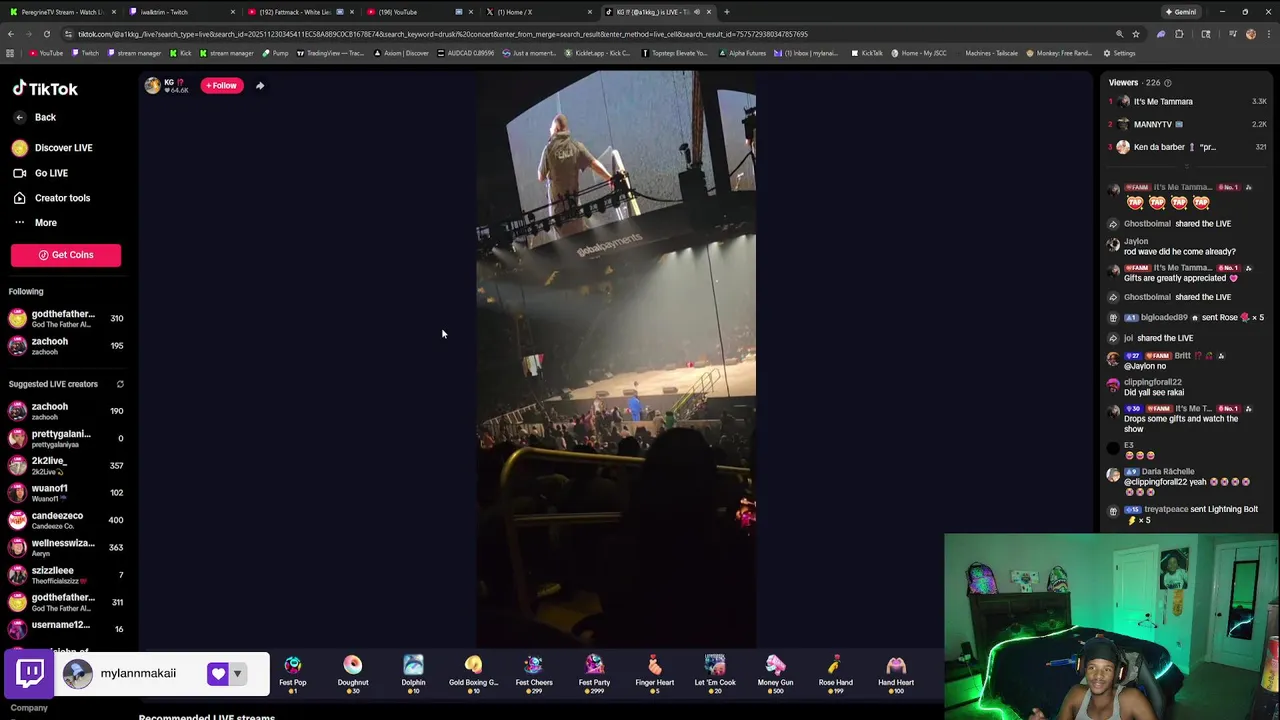Click the Twitch logo in overlay
This screenshot has width=1280, height=720.
tap(30, 673)
